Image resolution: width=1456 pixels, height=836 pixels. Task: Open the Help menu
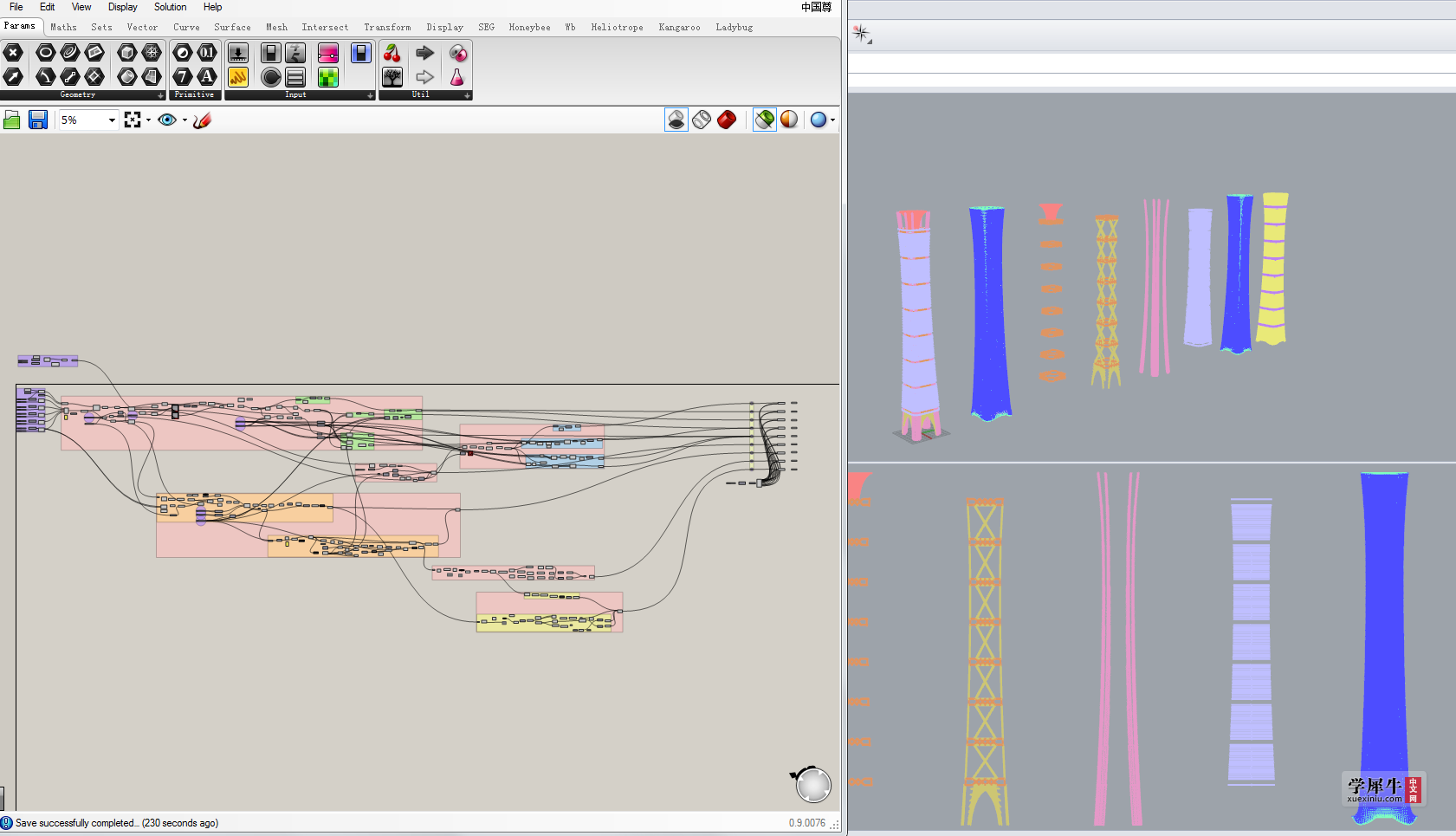click(212, 7)
